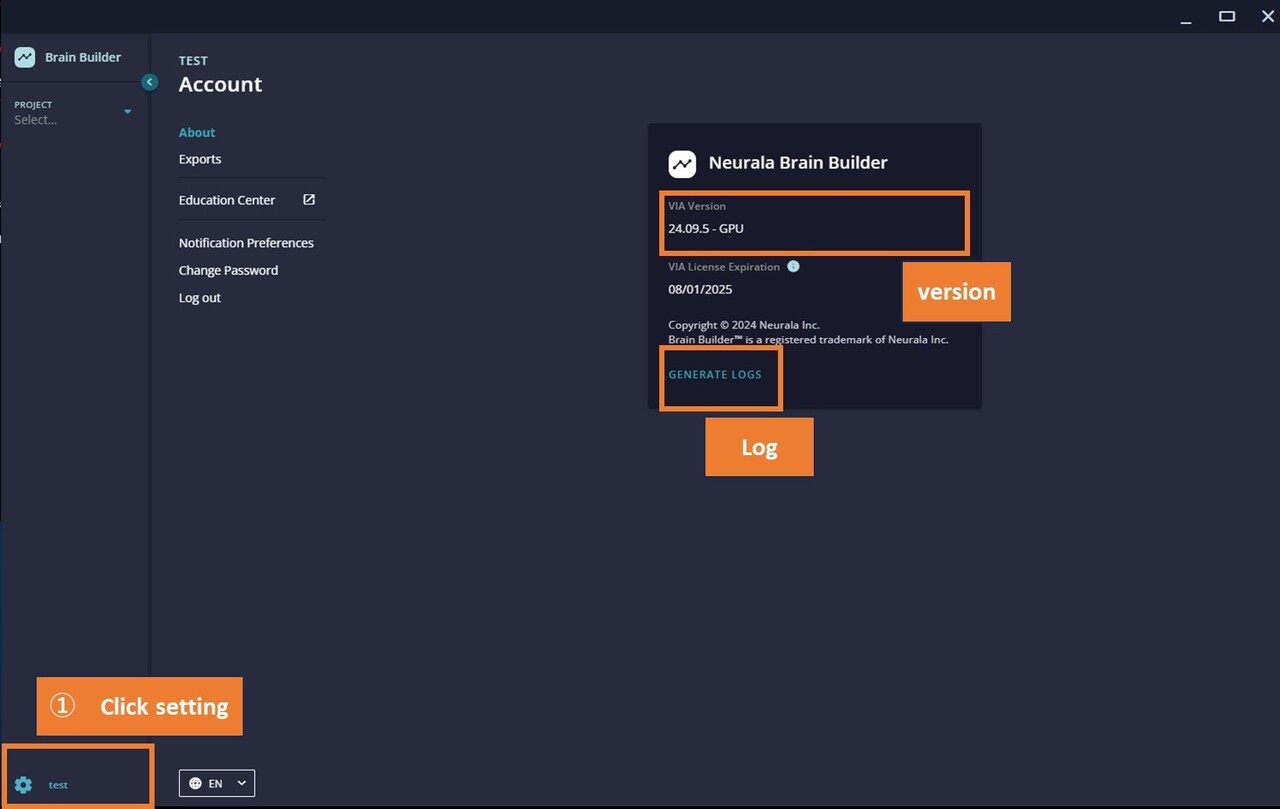This screenshot has height=809, width=1280.
Task: Click the info icon next to VIA License Expiration
Action: pos(793,267)
